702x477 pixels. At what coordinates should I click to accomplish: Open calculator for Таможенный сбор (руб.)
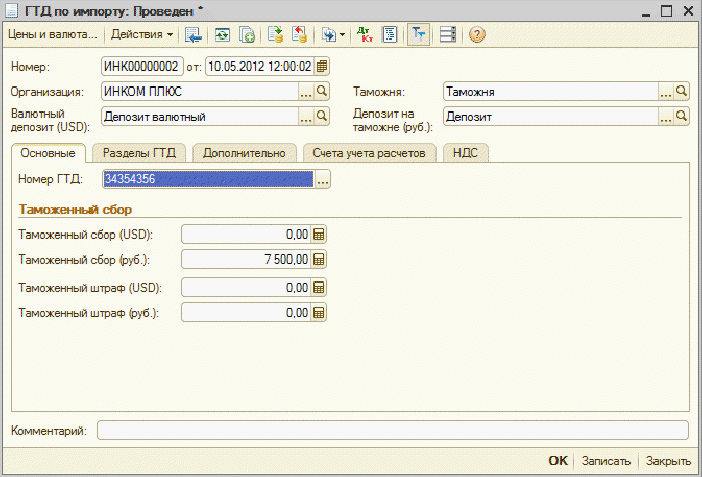(319, 260)
